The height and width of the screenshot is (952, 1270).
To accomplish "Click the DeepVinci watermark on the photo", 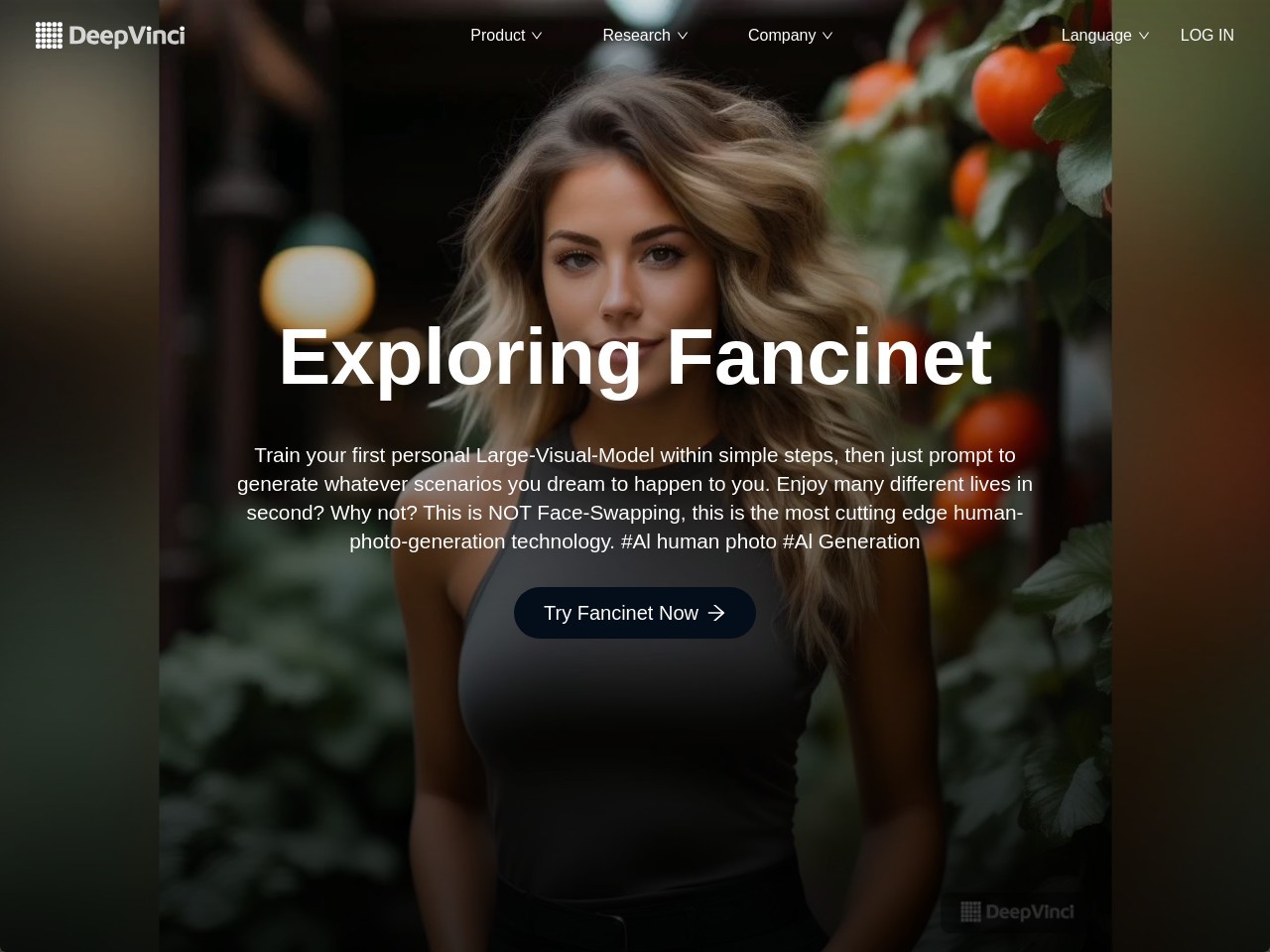I will click(x=1017, y=911).
